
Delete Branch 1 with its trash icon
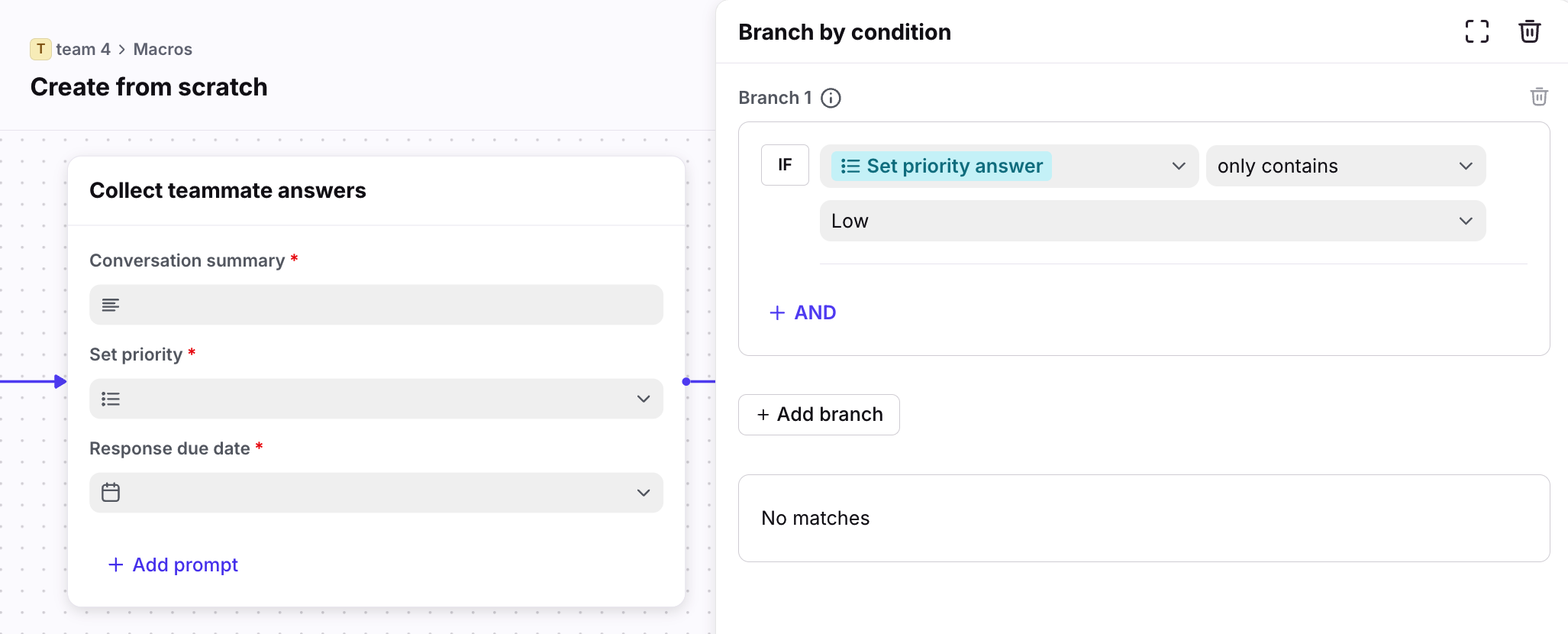point(1539,97)
